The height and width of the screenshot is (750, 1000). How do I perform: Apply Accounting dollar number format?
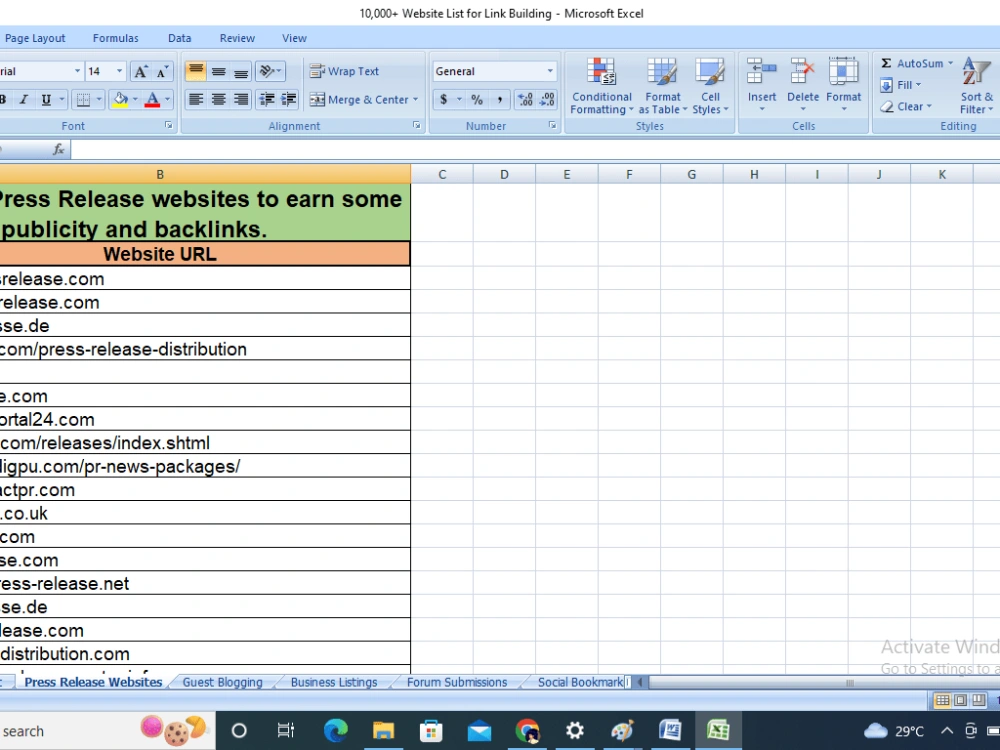[443, 99]
